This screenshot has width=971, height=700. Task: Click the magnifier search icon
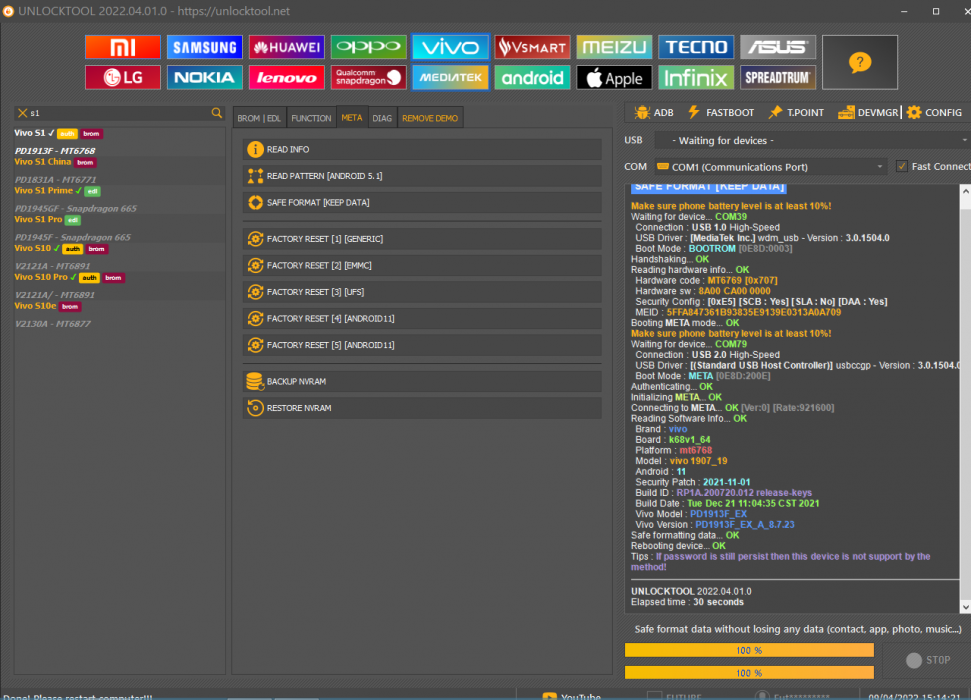click(216, 113)
